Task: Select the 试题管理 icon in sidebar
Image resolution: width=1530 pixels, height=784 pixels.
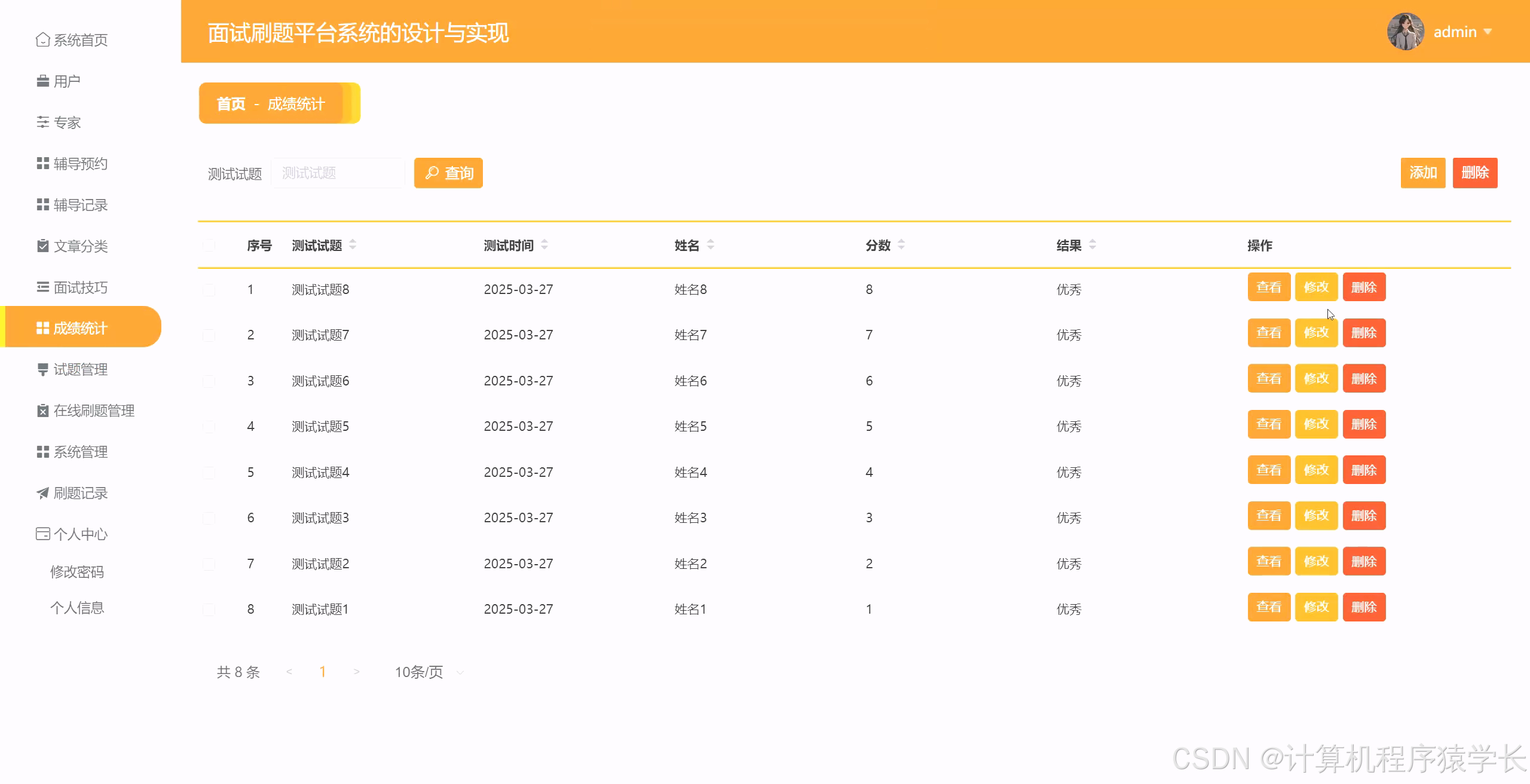Action: [x=42, y=369]
